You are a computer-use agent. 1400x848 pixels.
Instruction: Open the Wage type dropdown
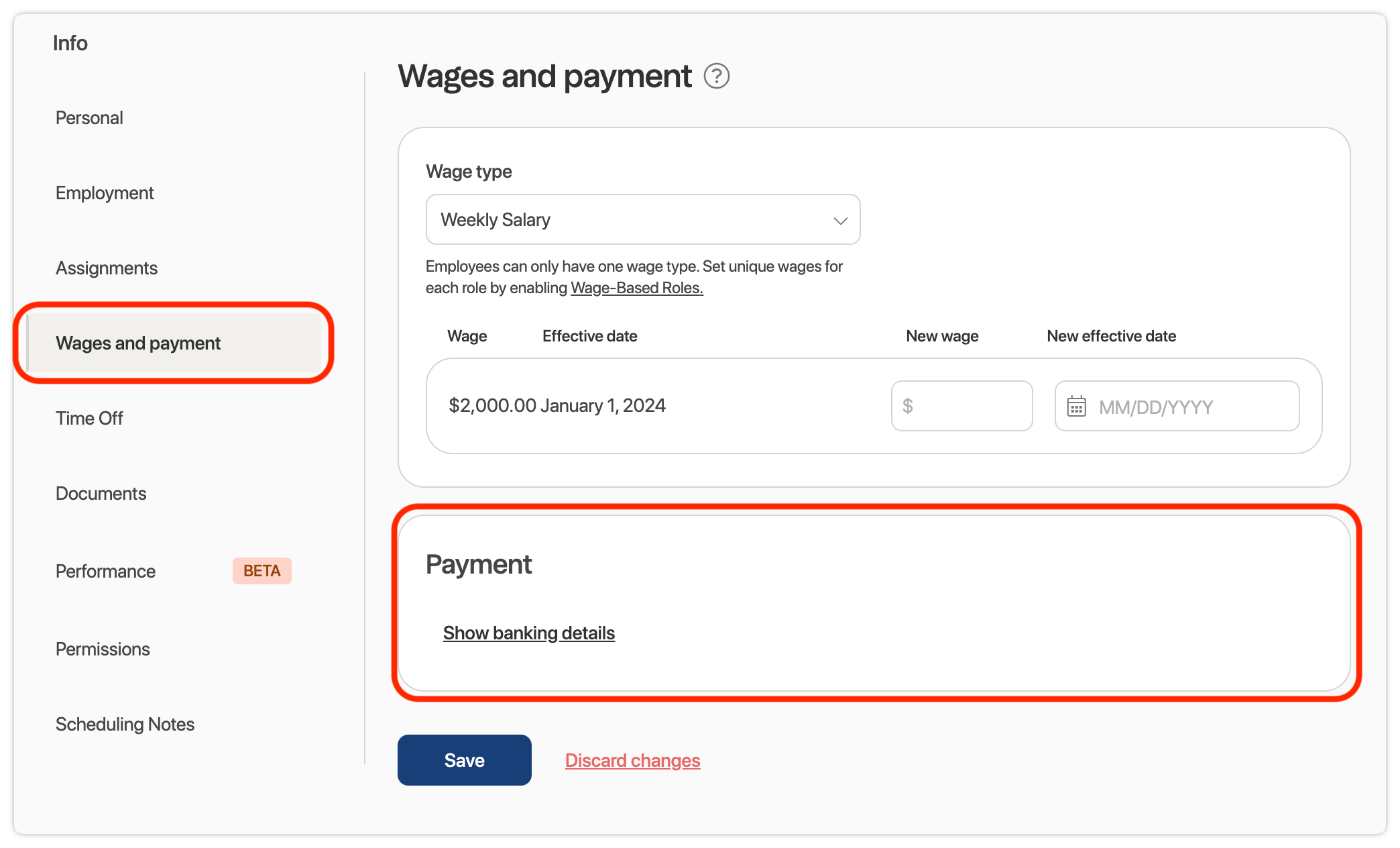[642, 220]
